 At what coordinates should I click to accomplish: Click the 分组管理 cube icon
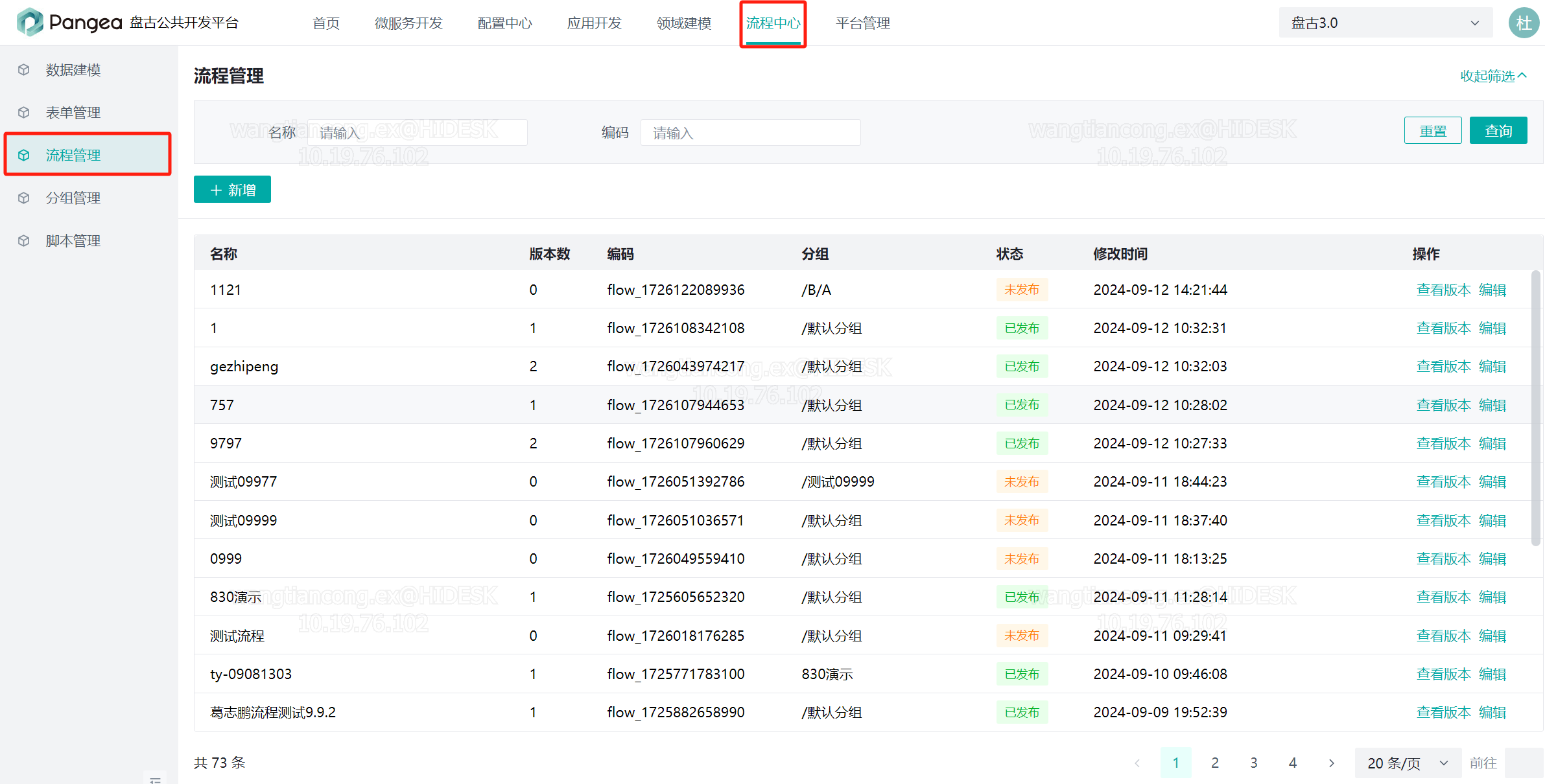pos(24,198)
